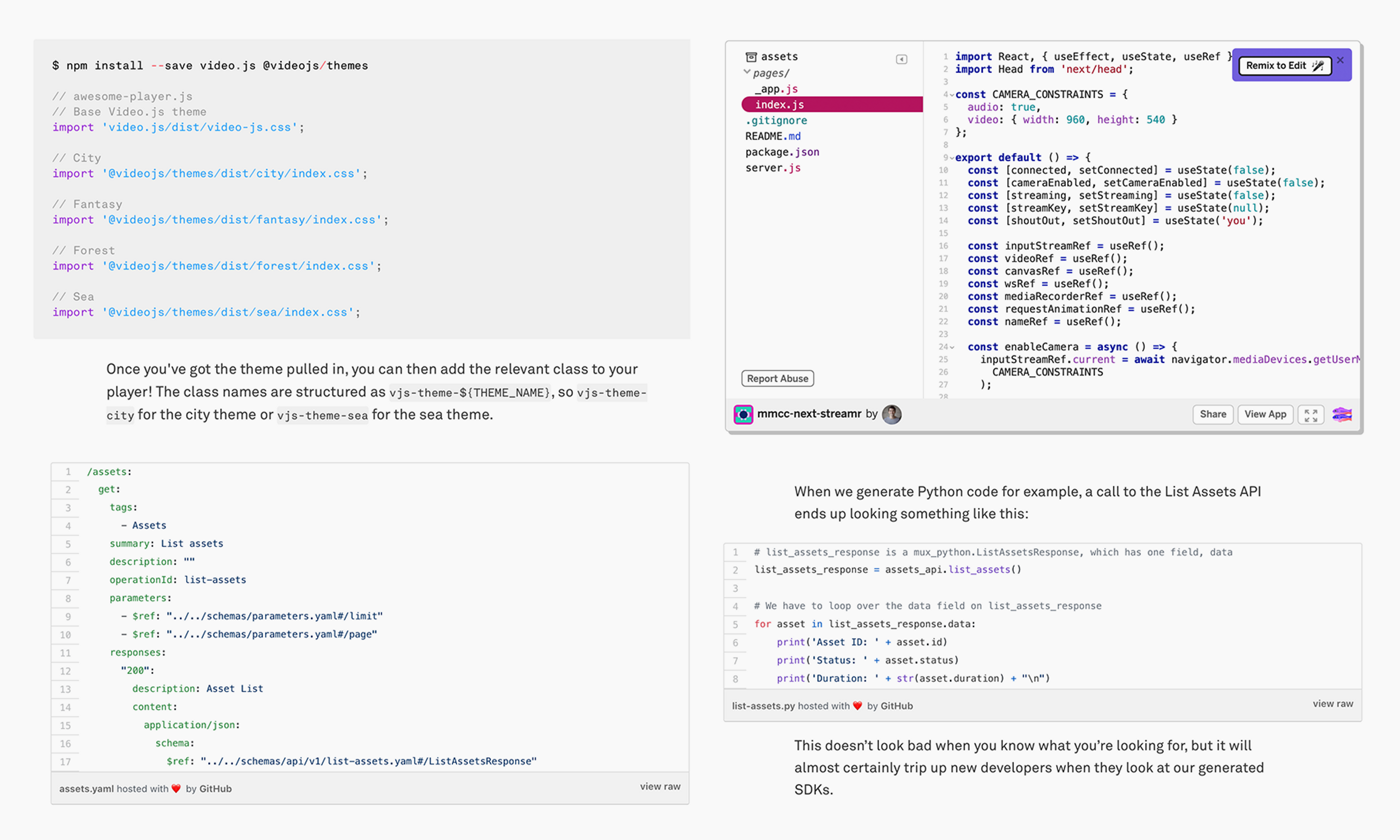Fold the CAMERA_CONSTRAINTS block at line 4
Image resolution: width=1400 pixels, height=840 pixels.
click(x=952, y=95)
